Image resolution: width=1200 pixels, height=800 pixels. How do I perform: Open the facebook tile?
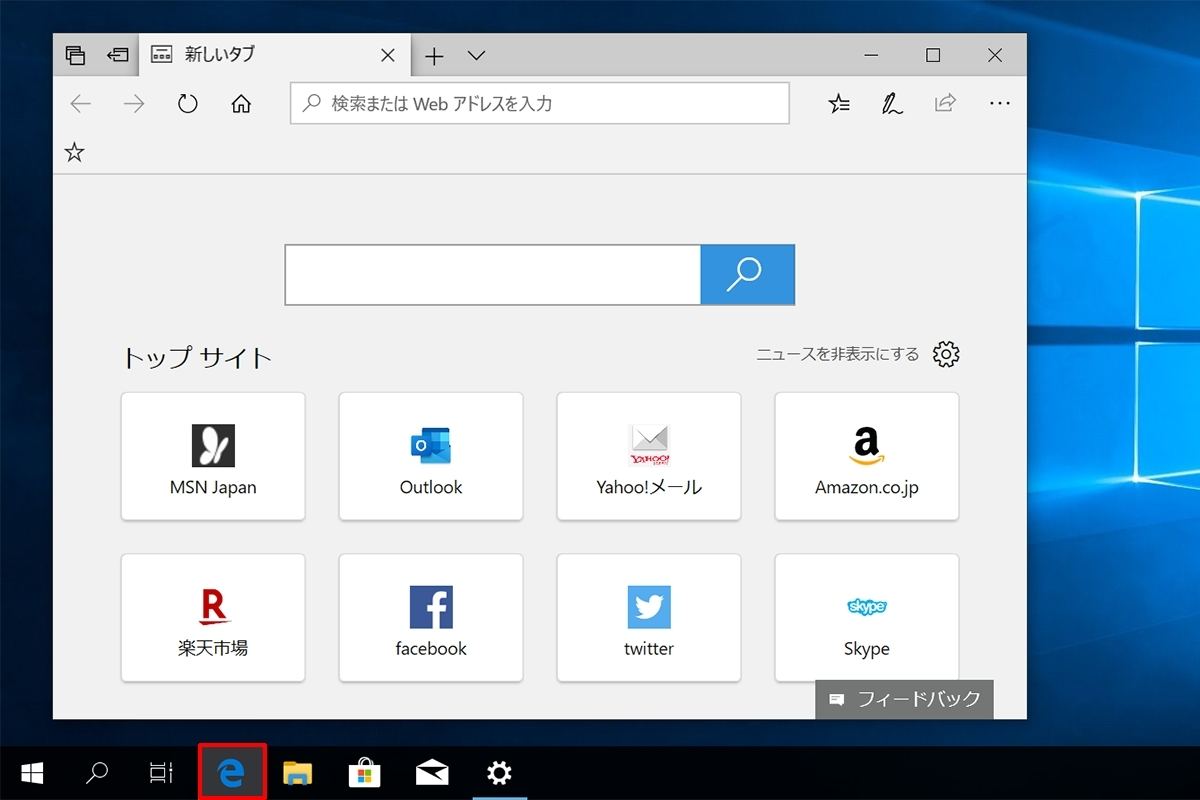point(431,618)
